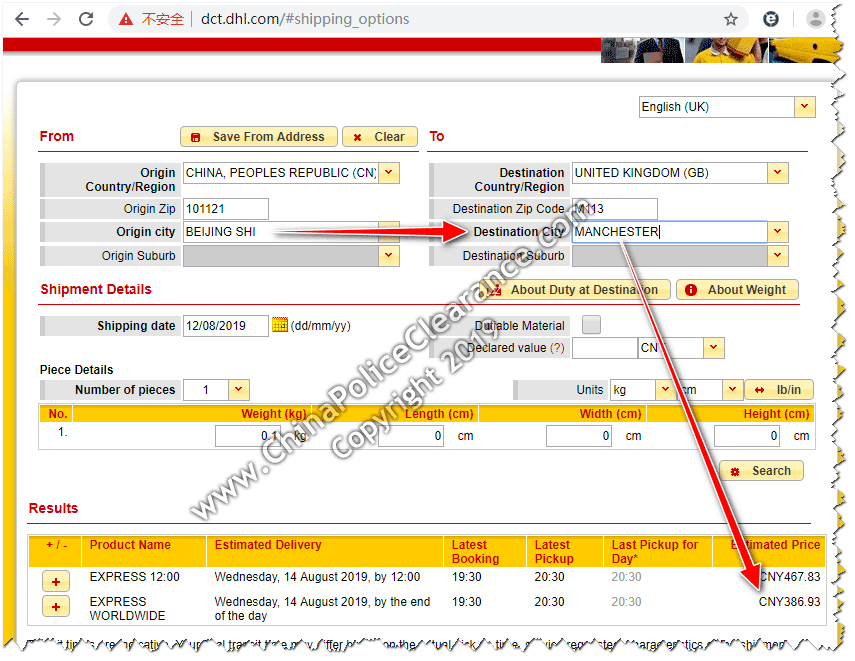Bookmark this page with the star icon
This screenshot has width=855, height=661.
pos(731,20)
